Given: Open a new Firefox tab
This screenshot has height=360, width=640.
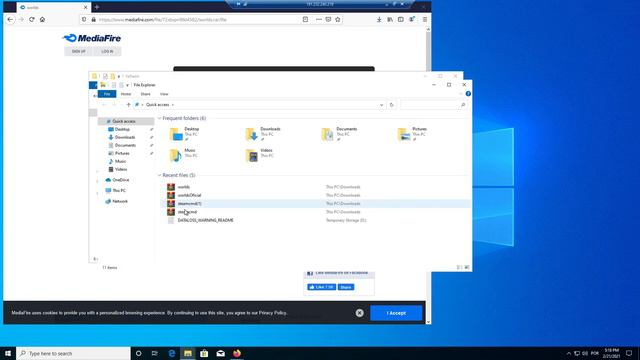Looking at the screenshot, I should point(97,7).
